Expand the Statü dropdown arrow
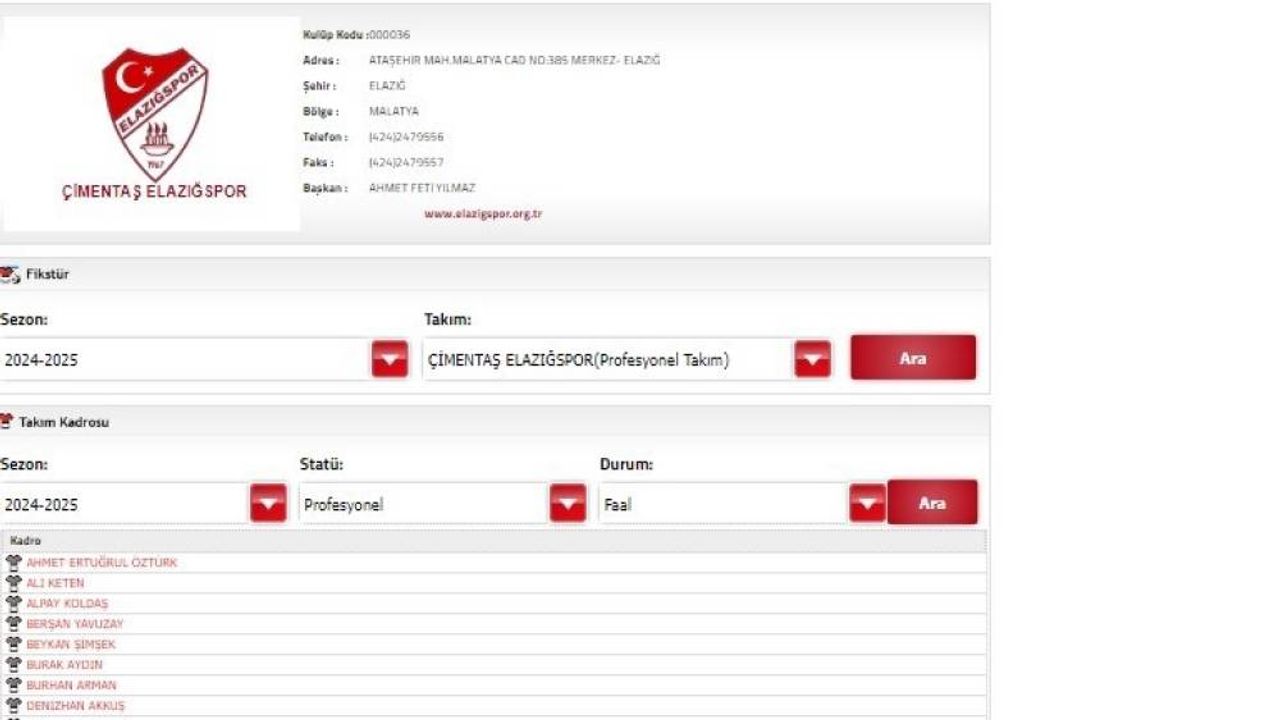1280x720 pixels. (x=568, y=504)
